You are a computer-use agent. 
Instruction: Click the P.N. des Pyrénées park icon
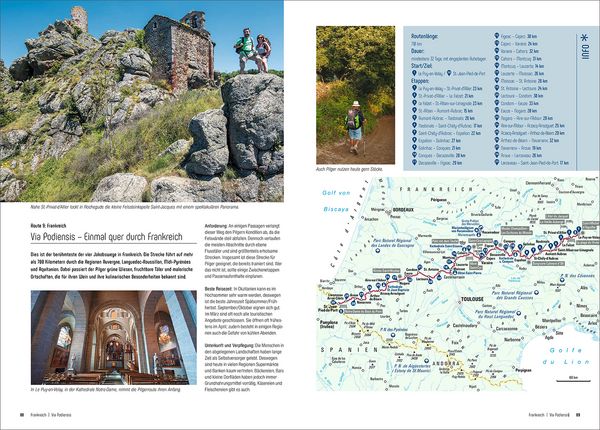pos(392,335)
